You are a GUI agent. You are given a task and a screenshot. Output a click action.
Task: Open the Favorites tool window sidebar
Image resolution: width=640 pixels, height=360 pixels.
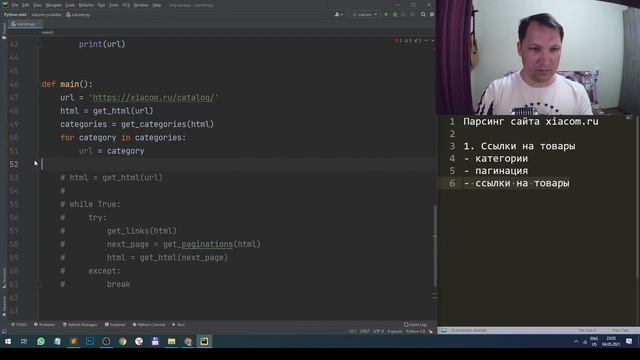pyautogui.click(x=4, y=306)
